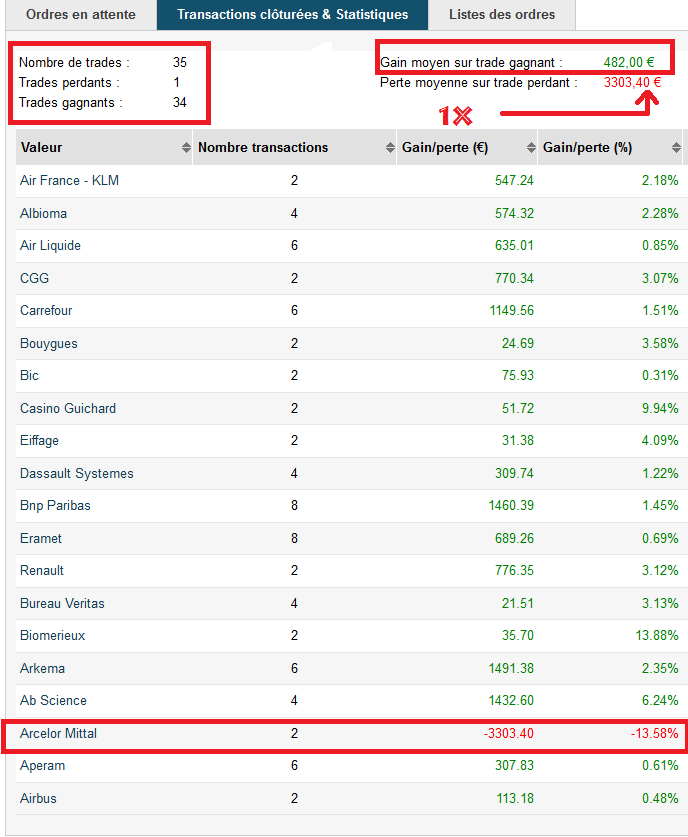Click the Trades gagnants count 34
The image size is (688, 837).
tap(180, 102)
